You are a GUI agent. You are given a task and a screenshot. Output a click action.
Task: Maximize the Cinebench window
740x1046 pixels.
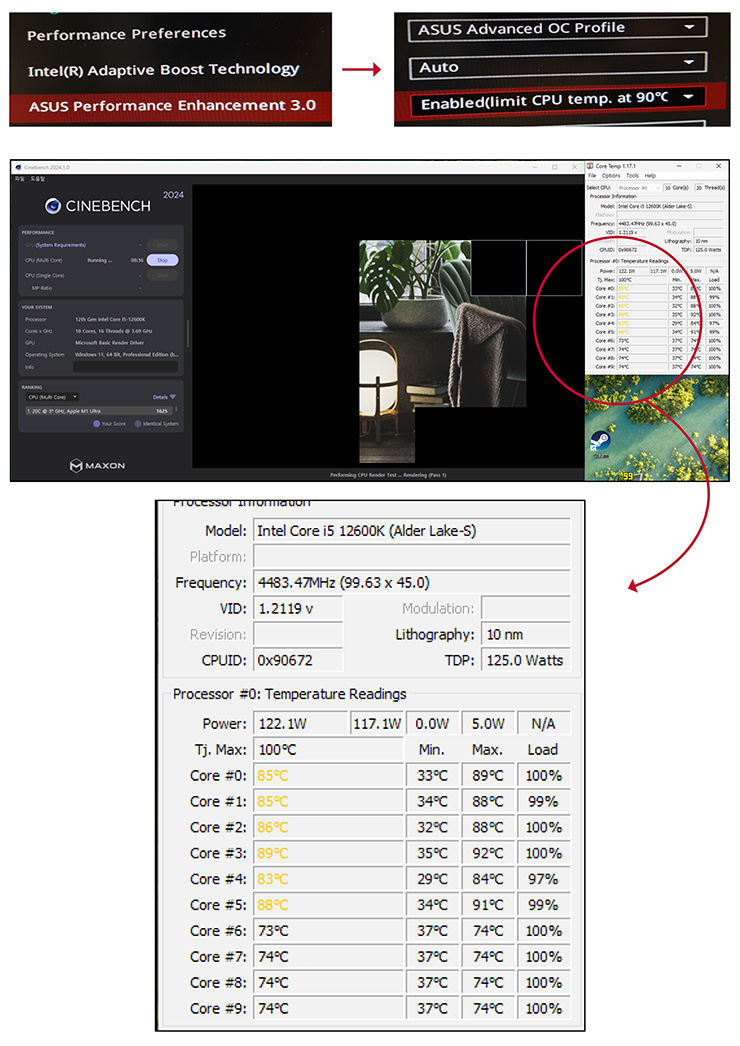[555, 166]
